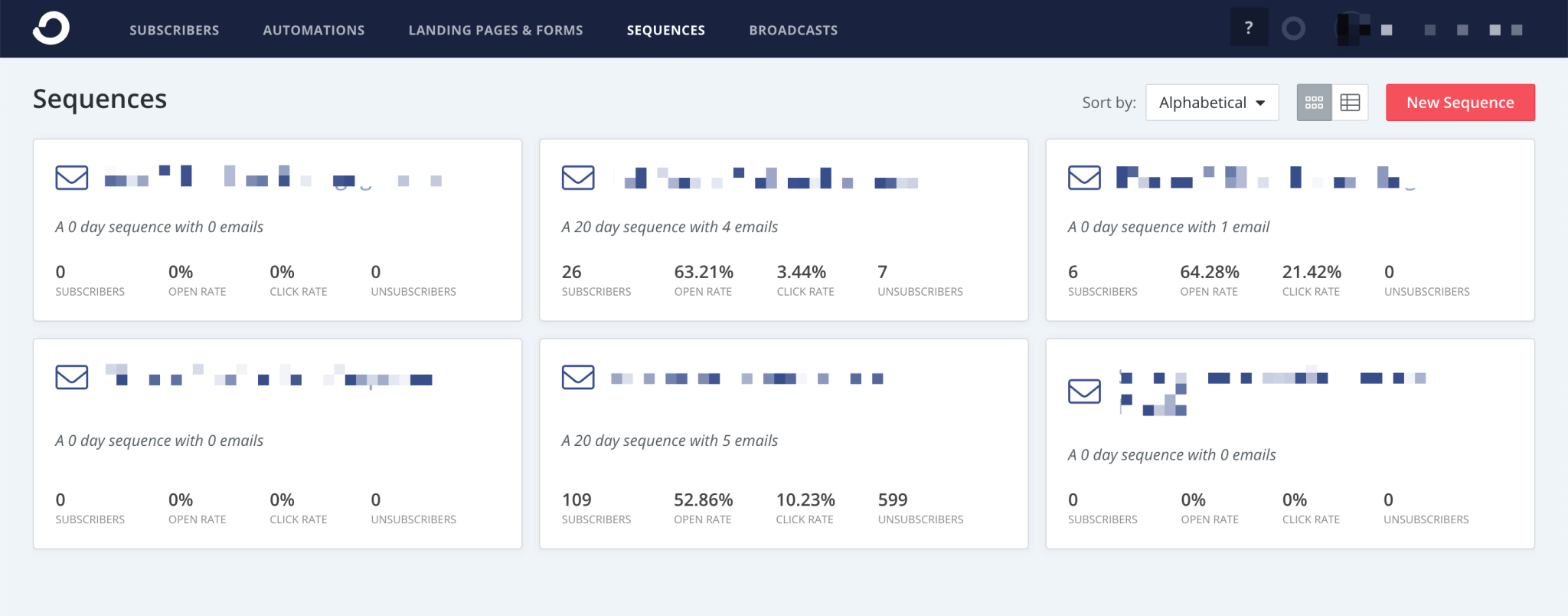This screenshot has width=1568, height=616.
Task: Open Landing Pages & Forms
Action: [496, 30]
